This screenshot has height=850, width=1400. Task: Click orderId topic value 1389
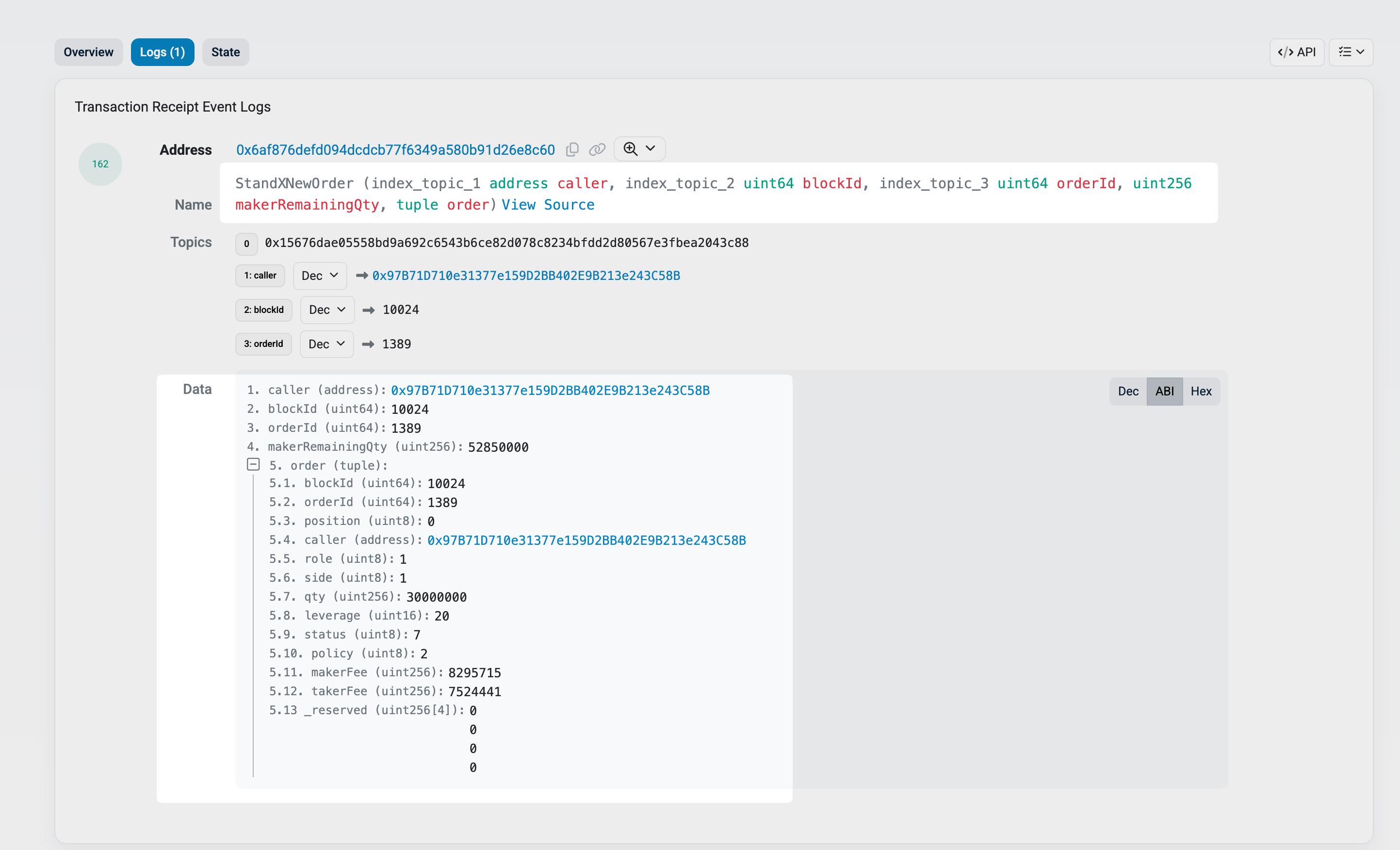[397, 344]
